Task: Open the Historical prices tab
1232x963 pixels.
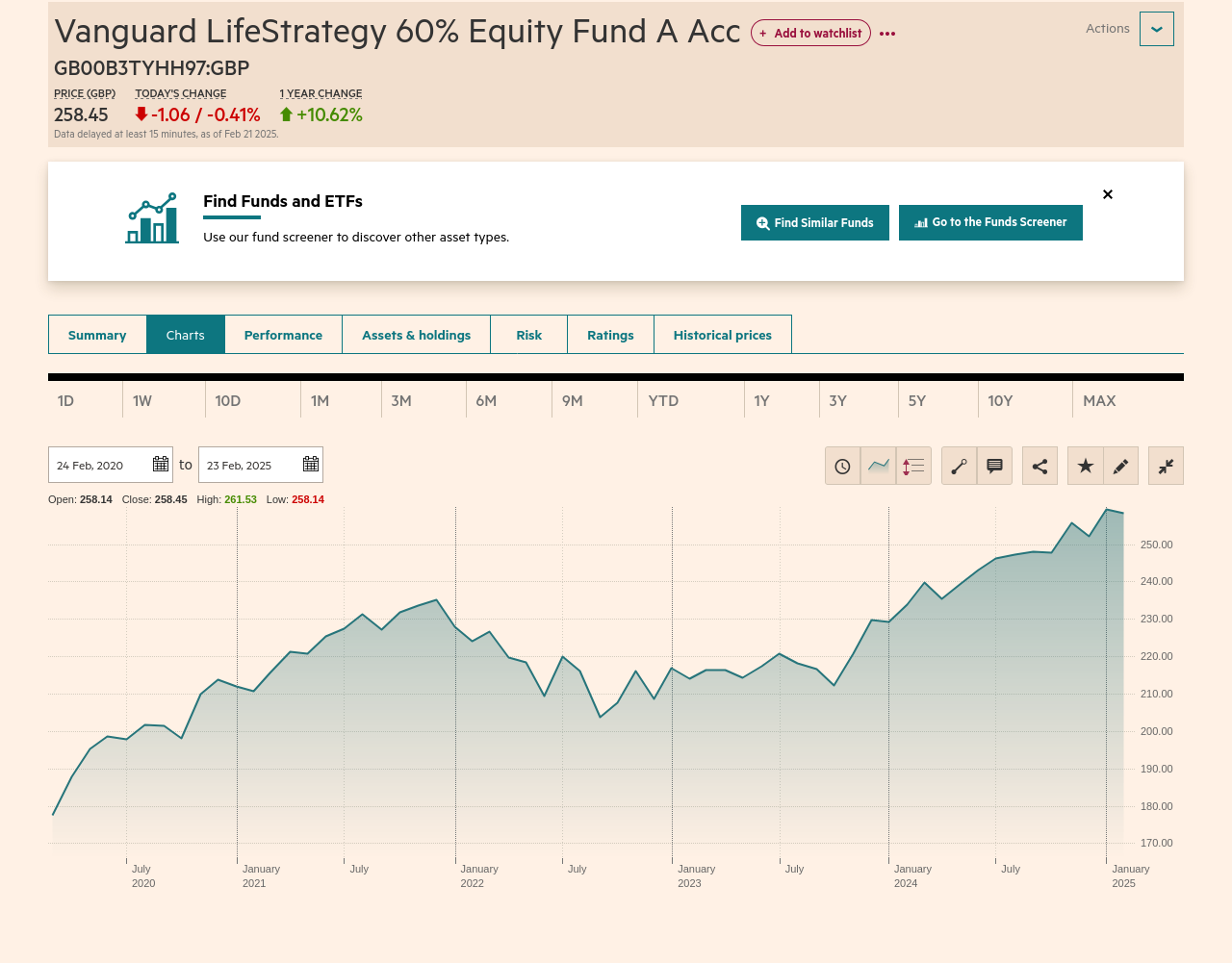Action: pos(722,335)
